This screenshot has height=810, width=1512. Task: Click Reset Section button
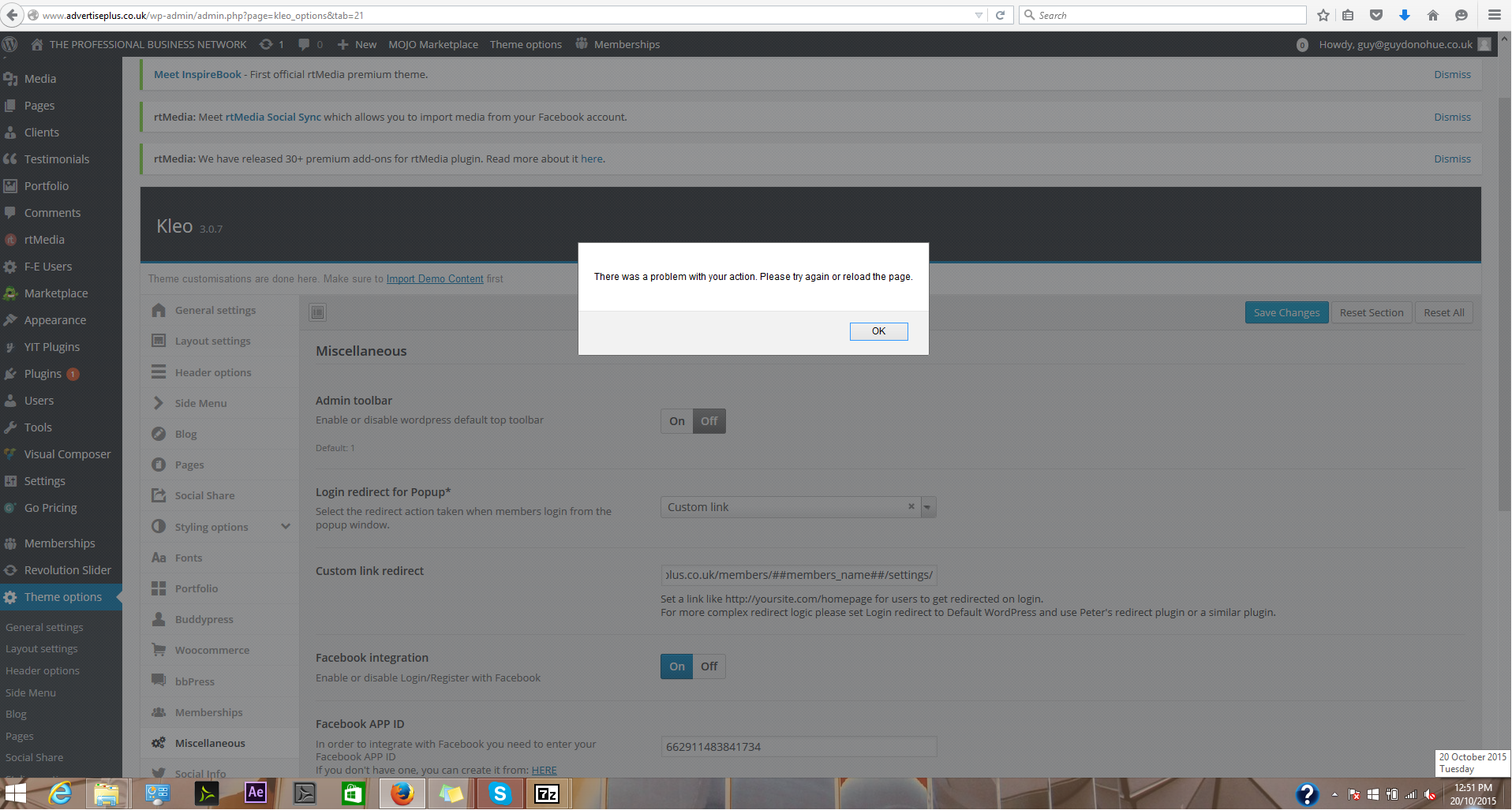pyautogui.click(x=1372, y=312)
